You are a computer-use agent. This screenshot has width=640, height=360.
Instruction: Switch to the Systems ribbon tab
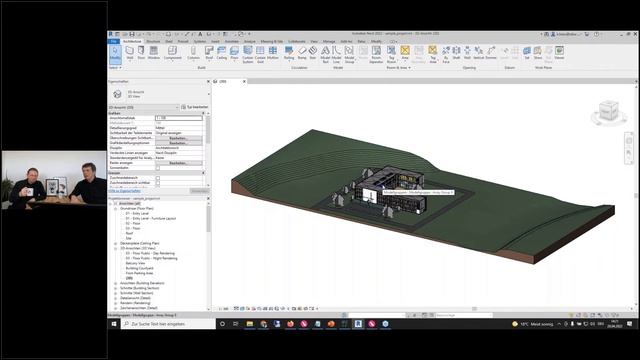[x=200, y=41]
